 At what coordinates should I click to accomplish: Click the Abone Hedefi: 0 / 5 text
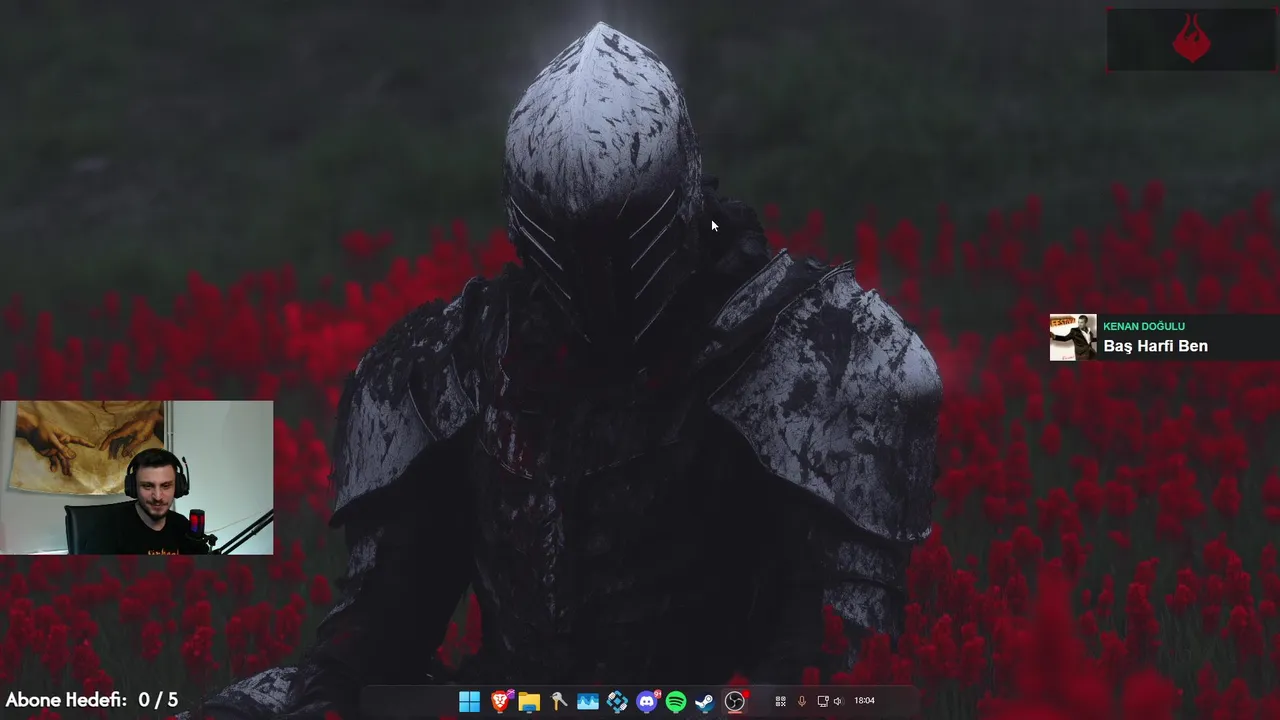pos(92,700)
